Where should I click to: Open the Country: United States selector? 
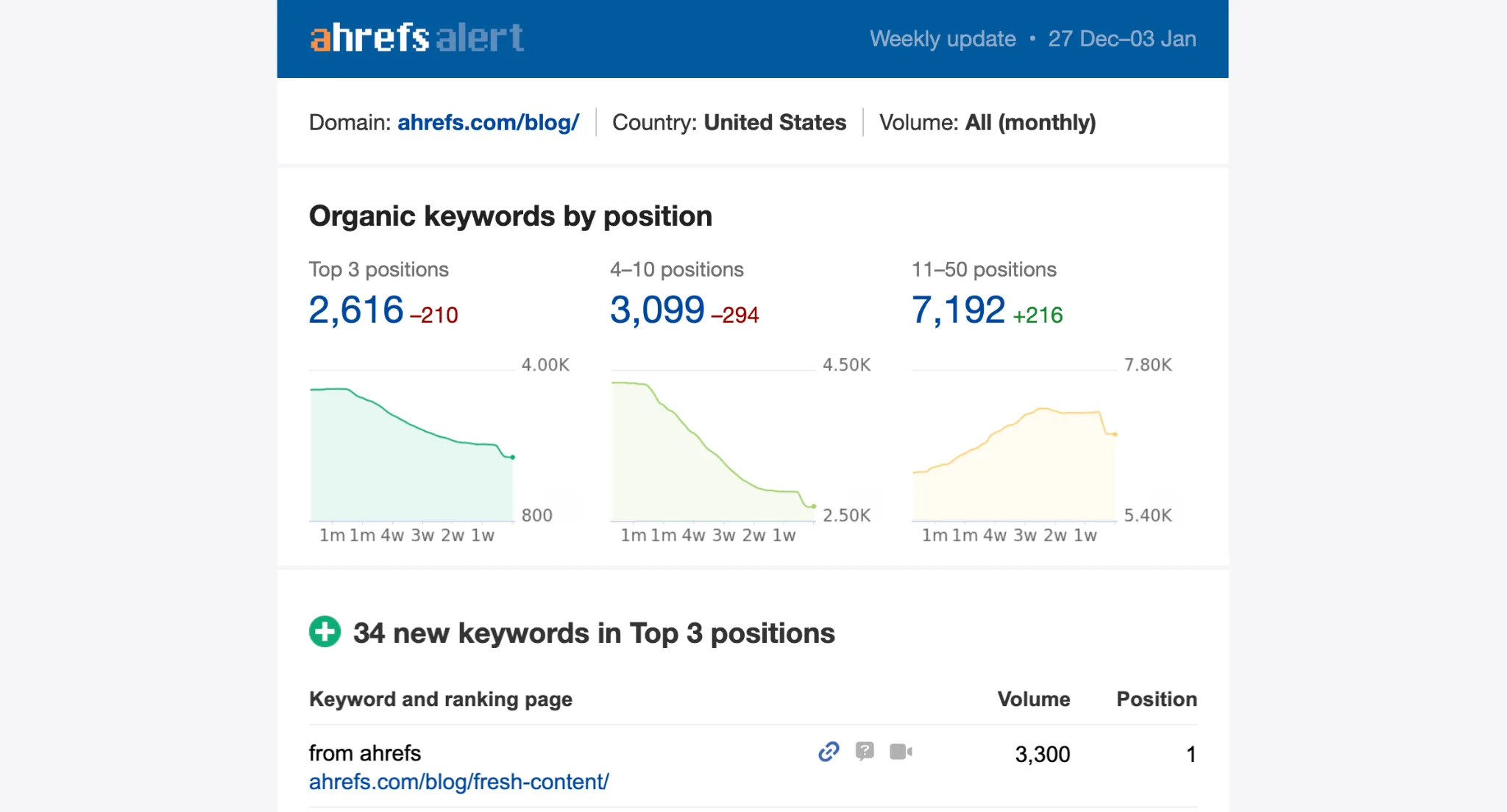pyautogui.click(x=728, y=123)
